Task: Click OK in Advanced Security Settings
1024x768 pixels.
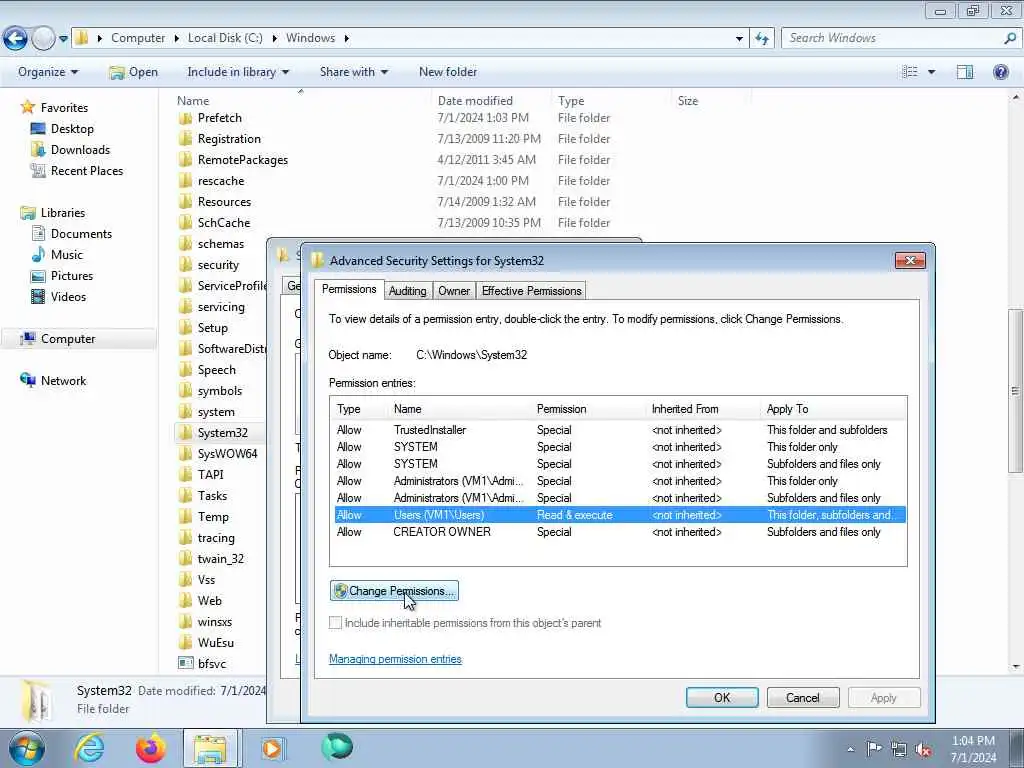Action: point(722,697)
